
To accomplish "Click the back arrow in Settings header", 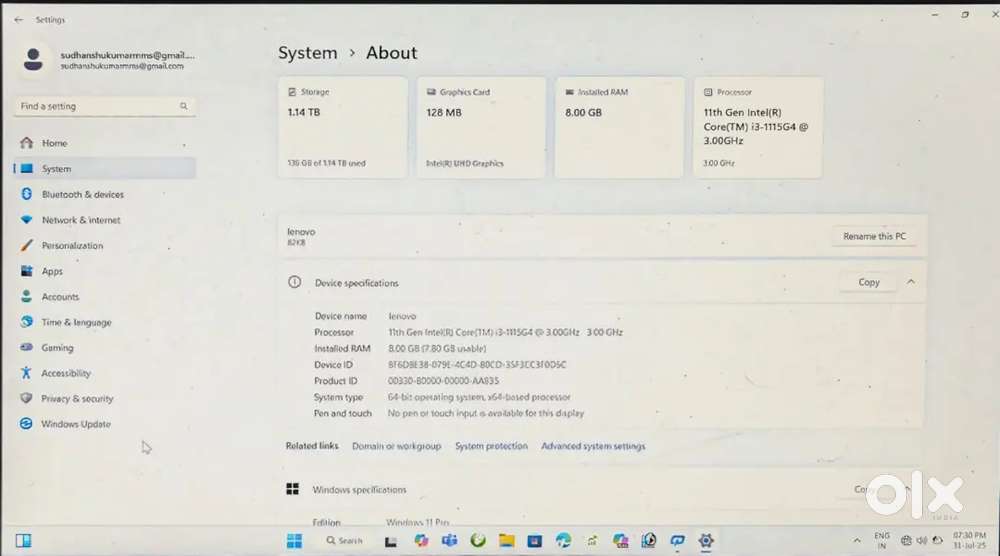I will pos(19,20).
